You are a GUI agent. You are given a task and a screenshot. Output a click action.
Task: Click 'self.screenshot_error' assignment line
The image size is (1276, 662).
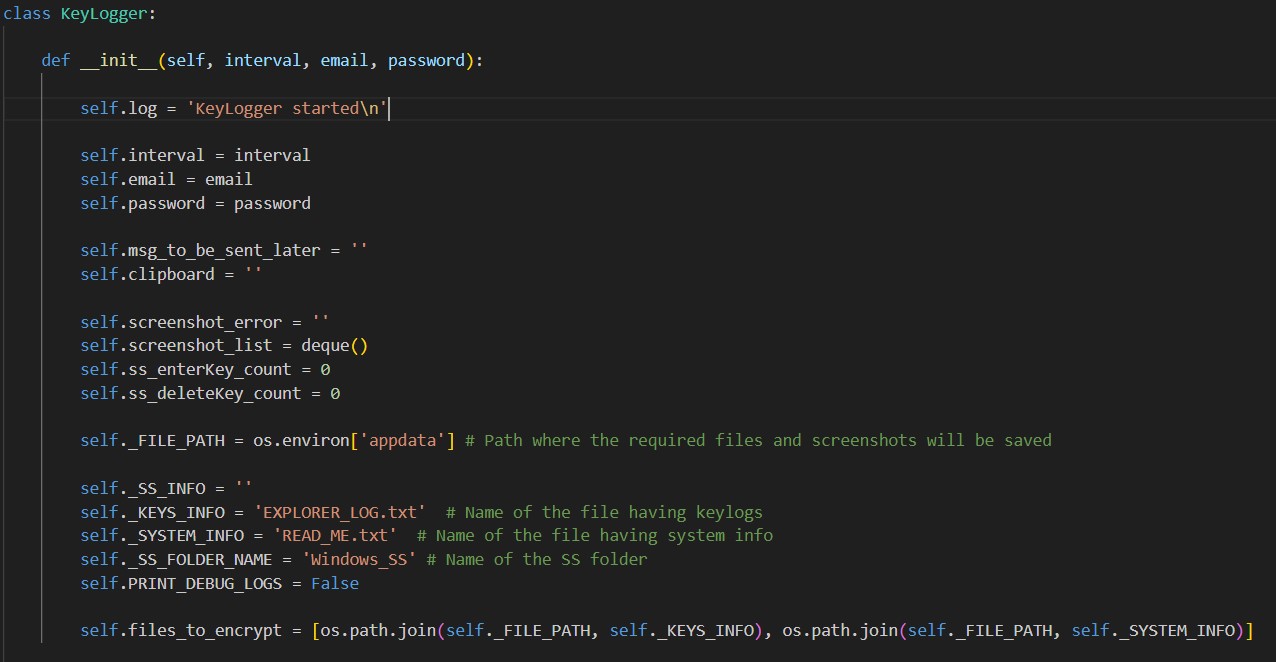tap(205, 322)
